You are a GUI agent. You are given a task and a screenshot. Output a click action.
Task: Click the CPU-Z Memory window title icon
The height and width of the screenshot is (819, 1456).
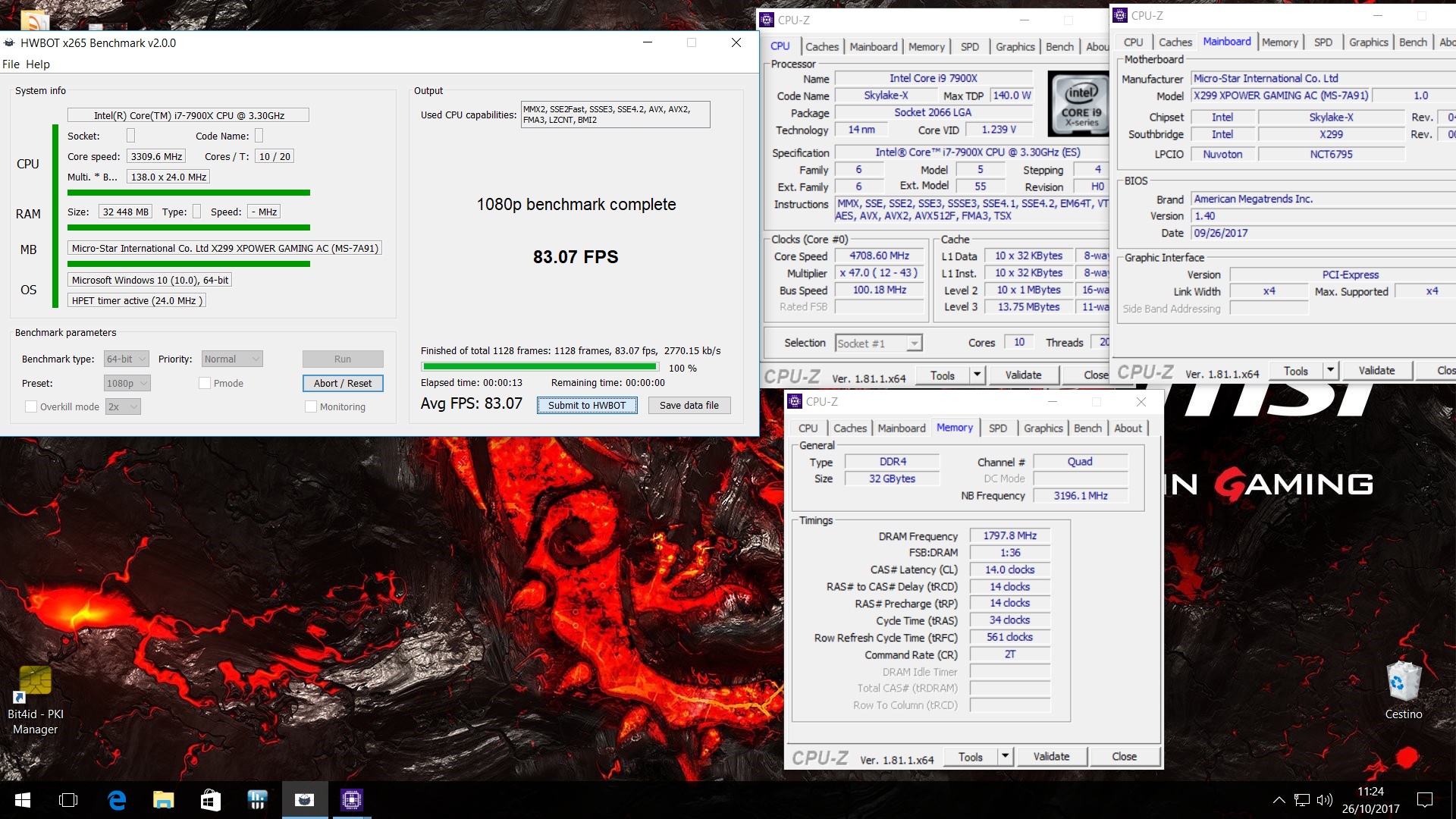pos(795,401)
